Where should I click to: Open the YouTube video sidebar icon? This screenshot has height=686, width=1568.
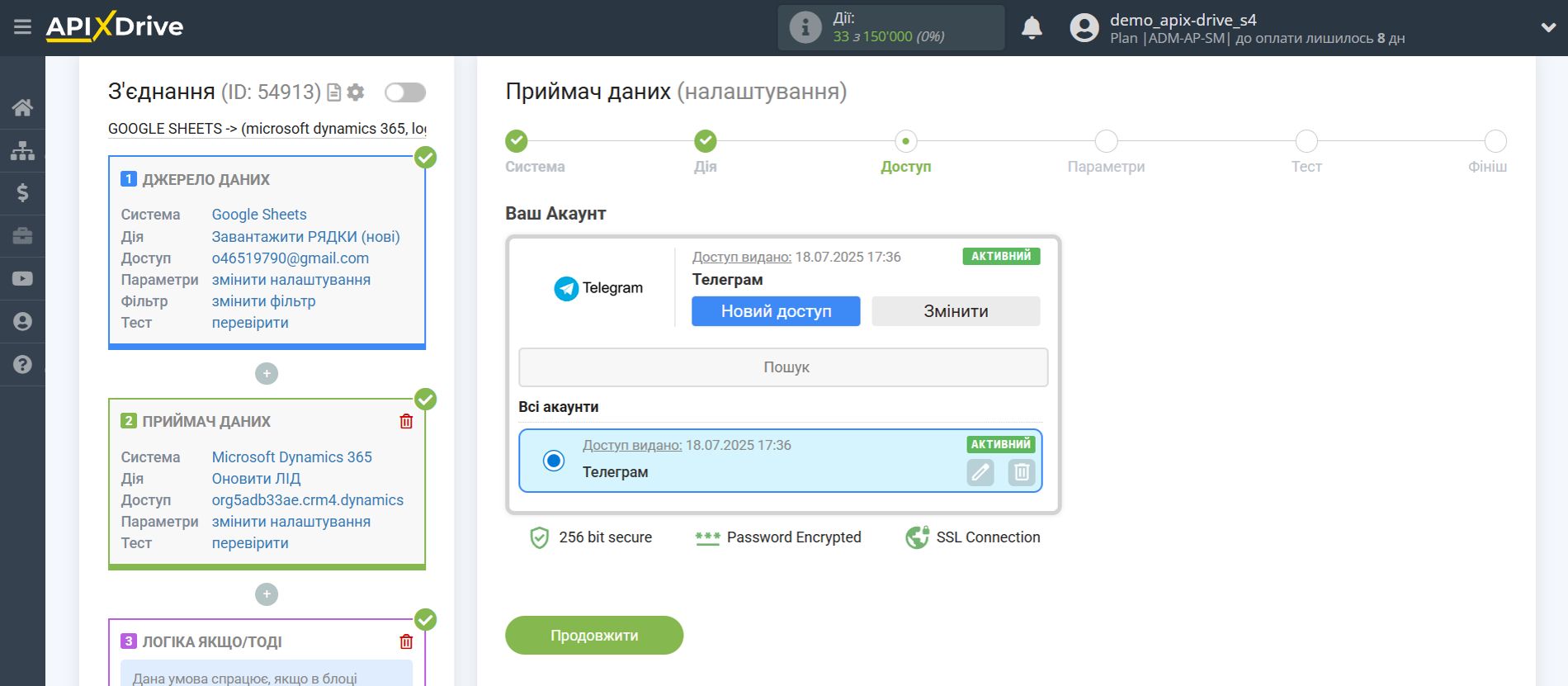(22, 279)
